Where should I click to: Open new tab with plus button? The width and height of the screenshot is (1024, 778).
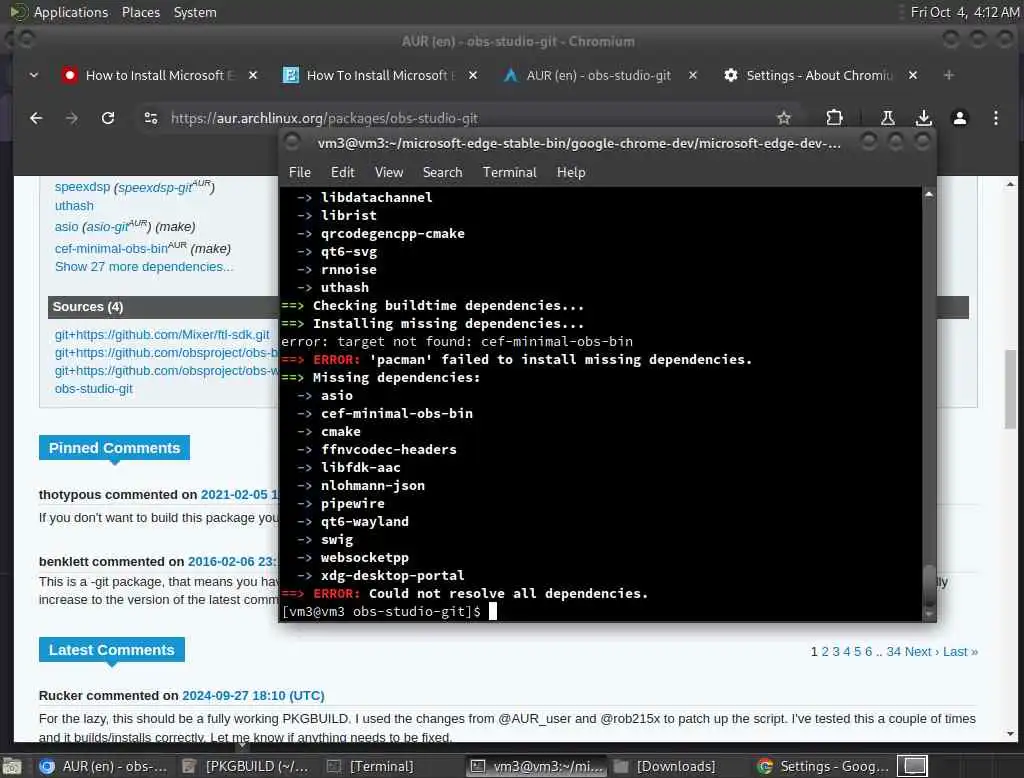point(949,75)
